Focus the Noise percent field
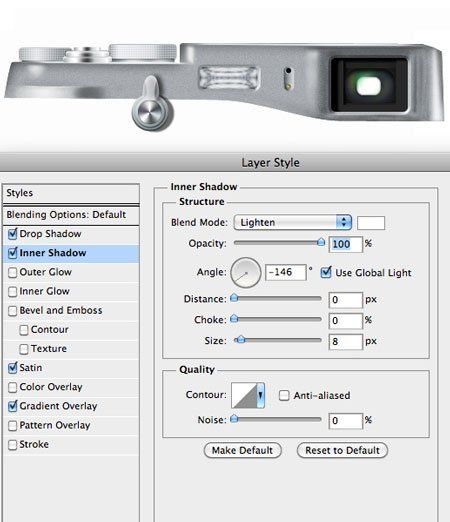 pos(345,421)
